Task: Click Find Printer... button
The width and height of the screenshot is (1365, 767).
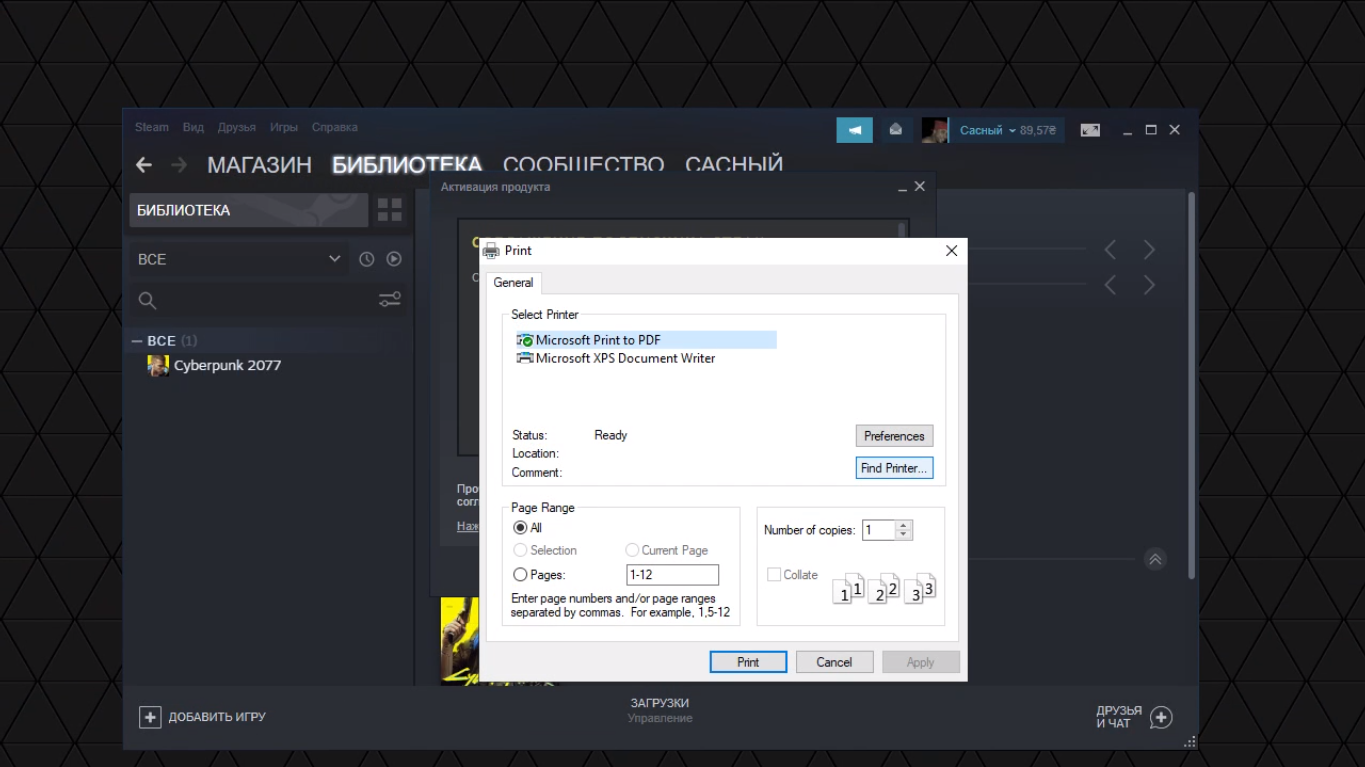Action: (x=894, y=468)
